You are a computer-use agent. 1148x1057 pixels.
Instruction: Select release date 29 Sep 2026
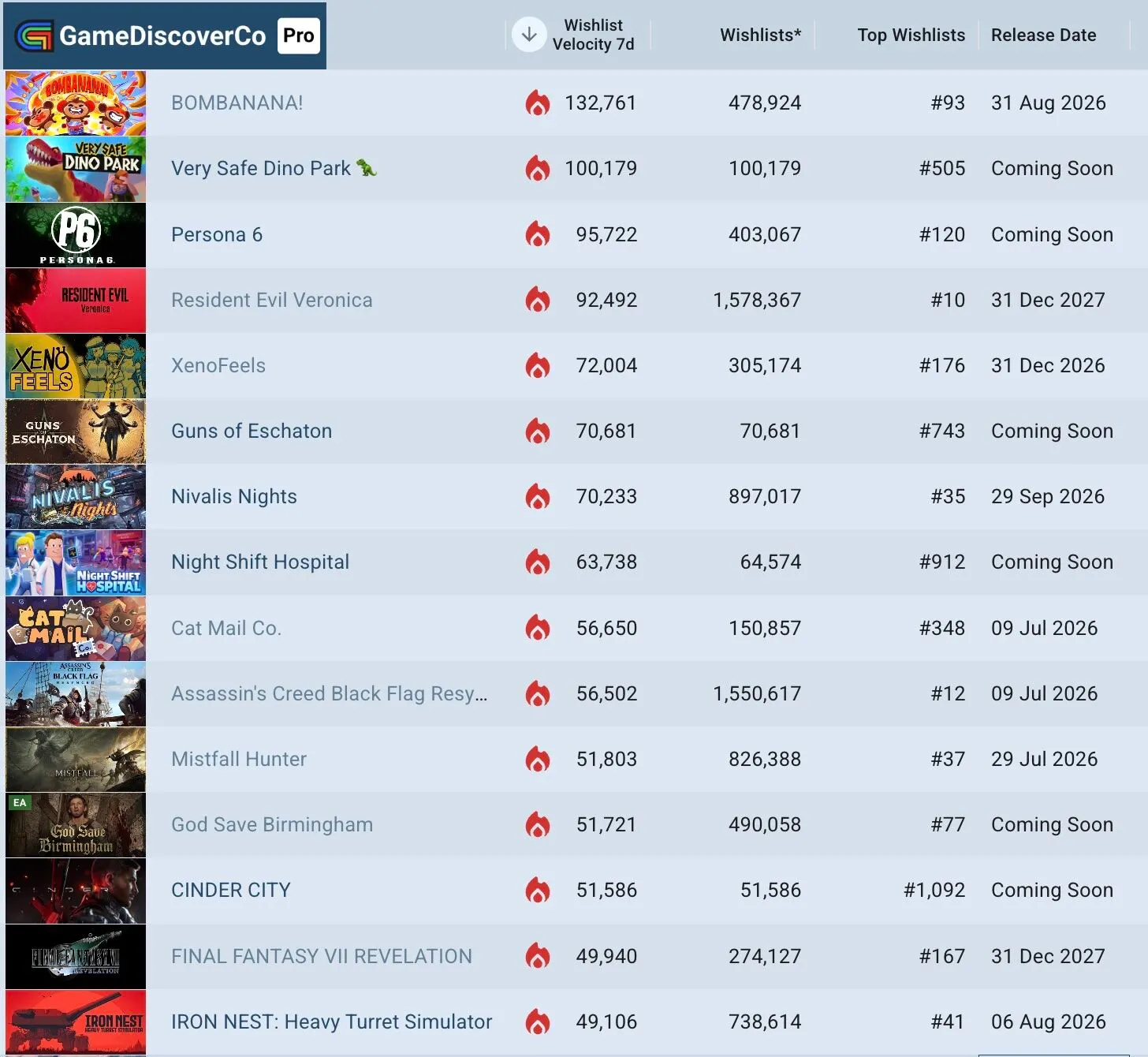click(1048, 496)
